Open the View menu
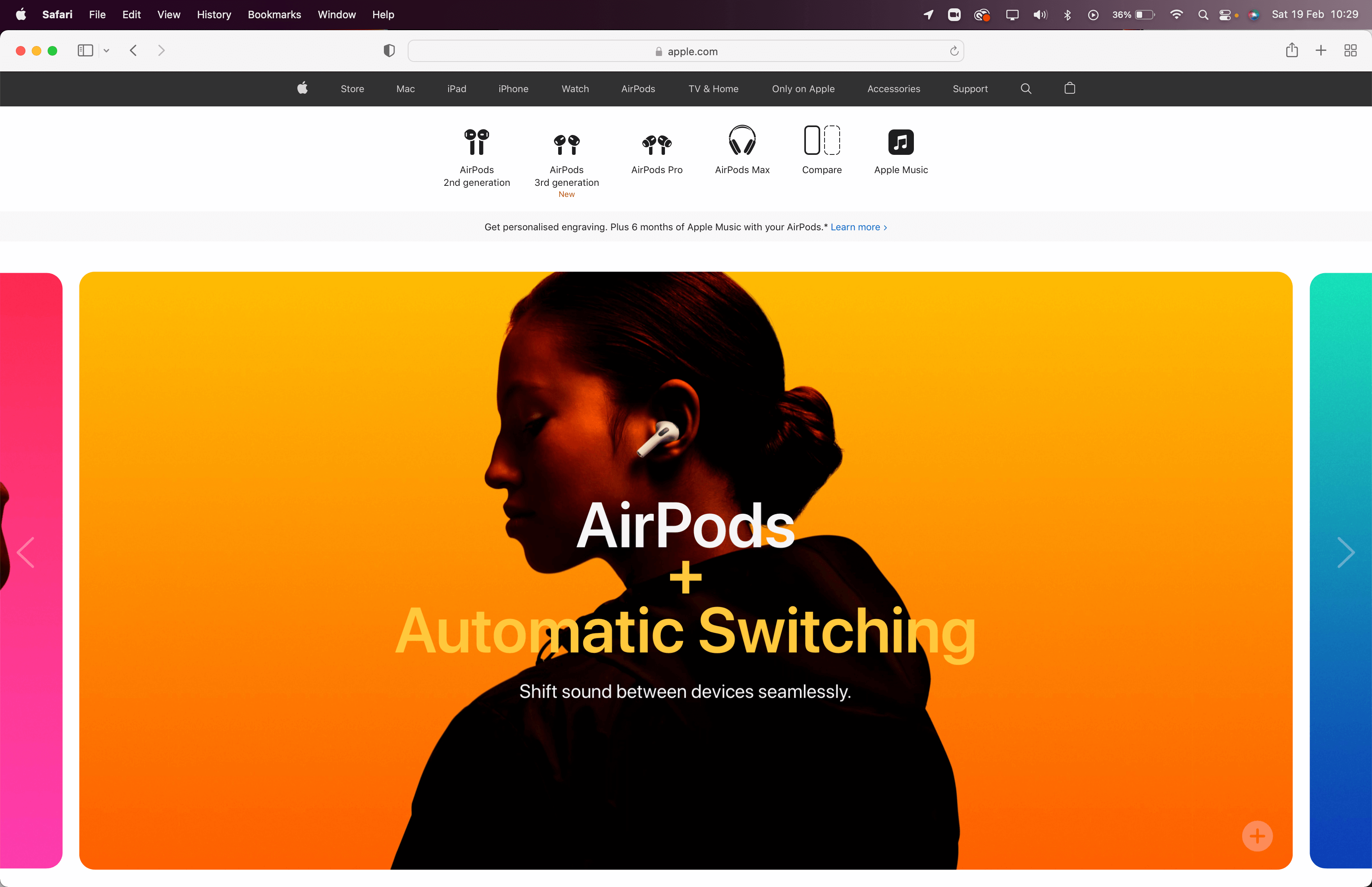The height and width of the screenshot is (887, 1372). pos(169,14)
